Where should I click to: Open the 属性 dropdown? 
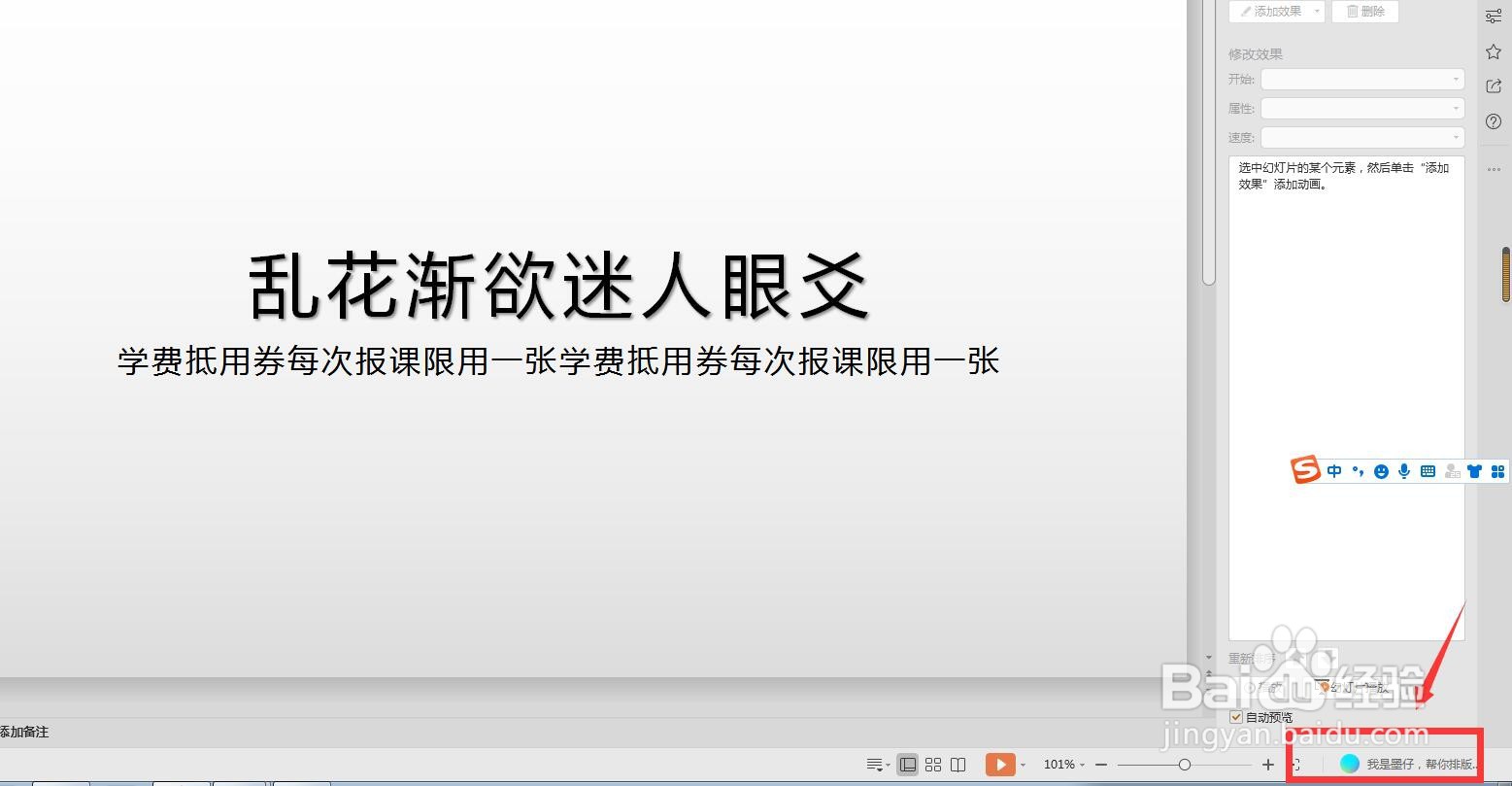pyautogui.click(x=1362, y=108)
